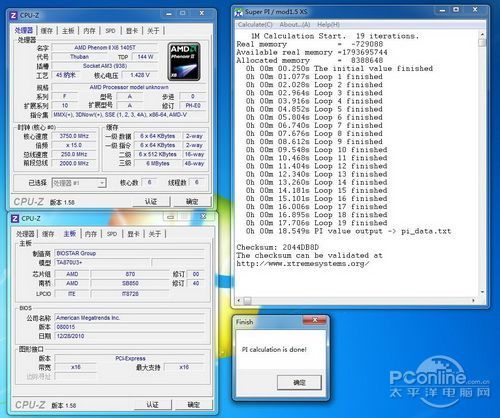500x418 pixels.
Task: Click the Super PI horizontal scrollbar
Action: pos(356,301)
